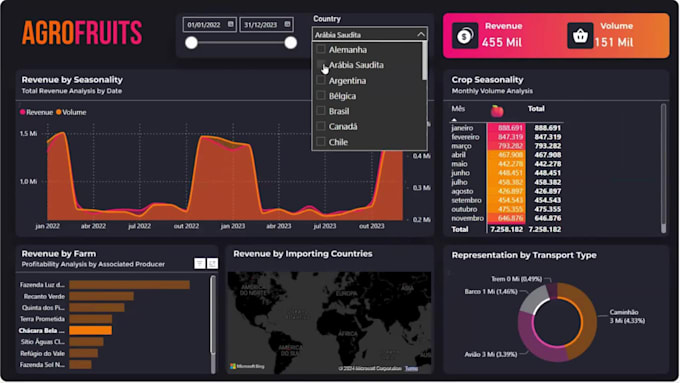Click the Revenue legend marker
This screenshot has height=383, width=680.
23,112
